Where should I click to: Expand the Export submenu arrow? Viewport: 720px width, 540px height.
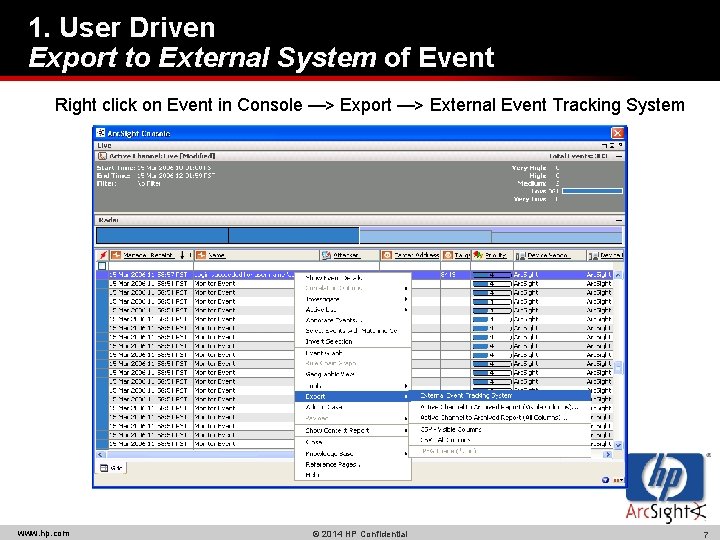point(406,396)
